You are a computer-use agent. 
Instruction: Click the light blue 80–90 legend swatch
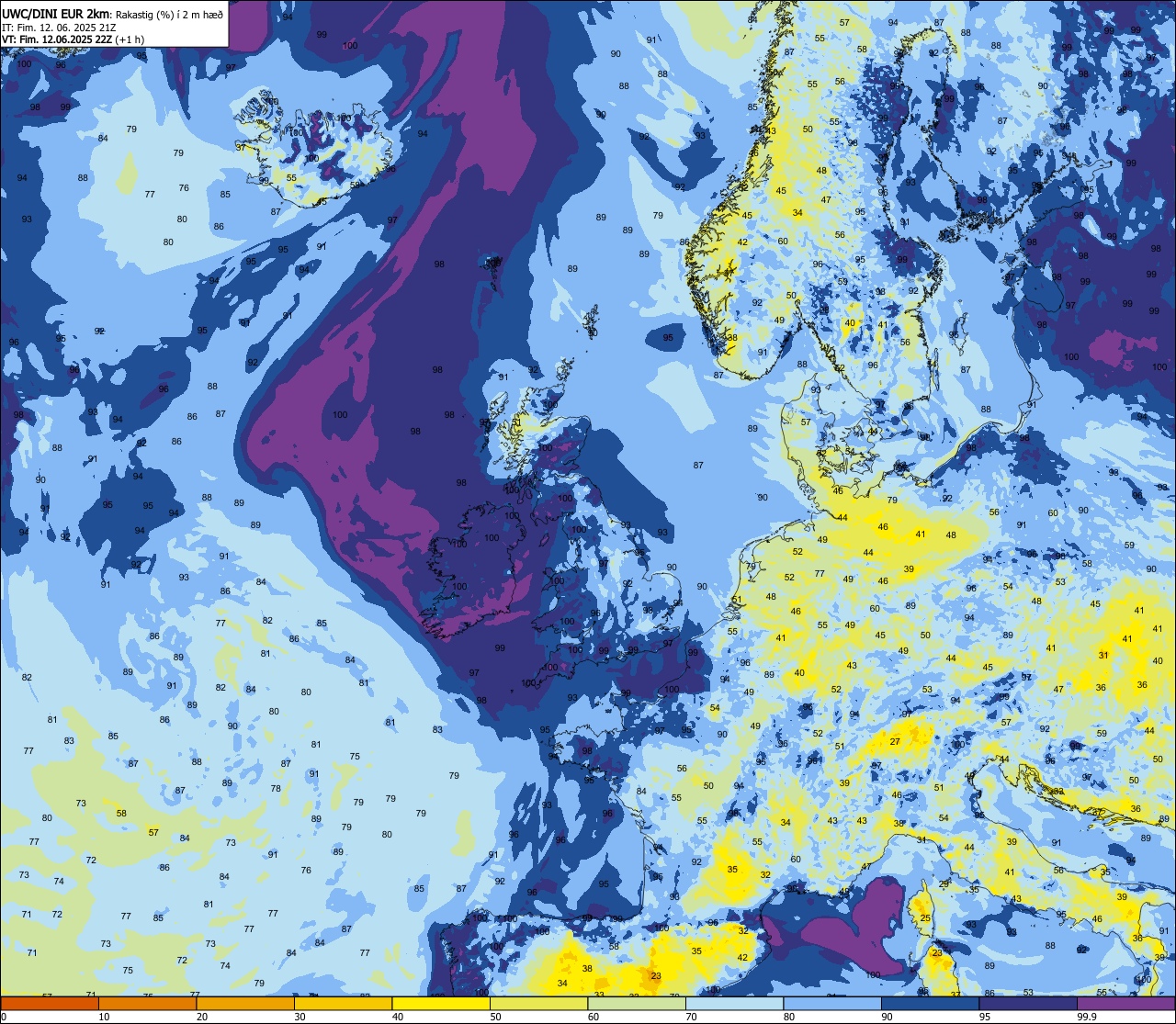pos(832,1003)
